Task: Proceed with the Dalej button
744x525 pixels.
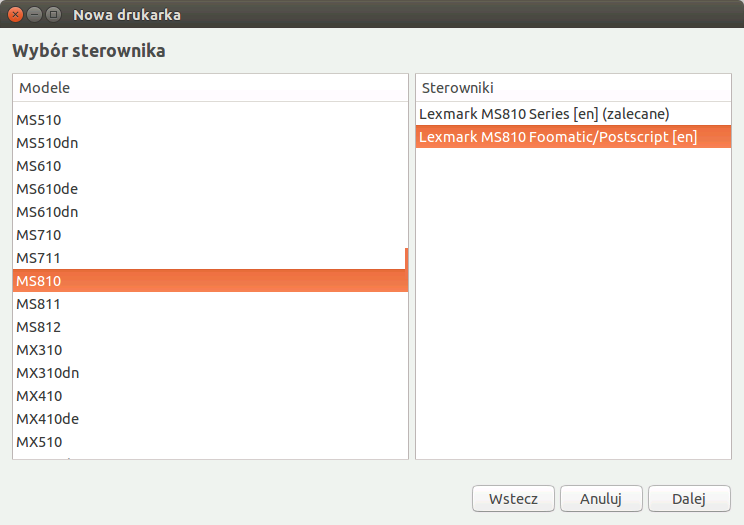Action: (689, 498)
